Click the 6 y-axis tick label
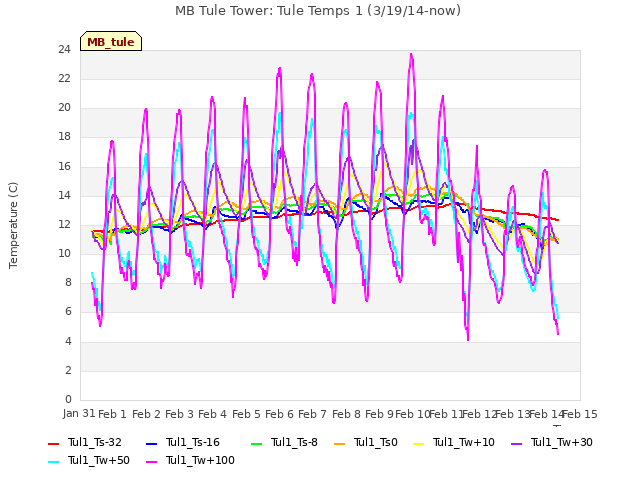The height and width of the screenshot is (480, 640). tap(68, 312)
